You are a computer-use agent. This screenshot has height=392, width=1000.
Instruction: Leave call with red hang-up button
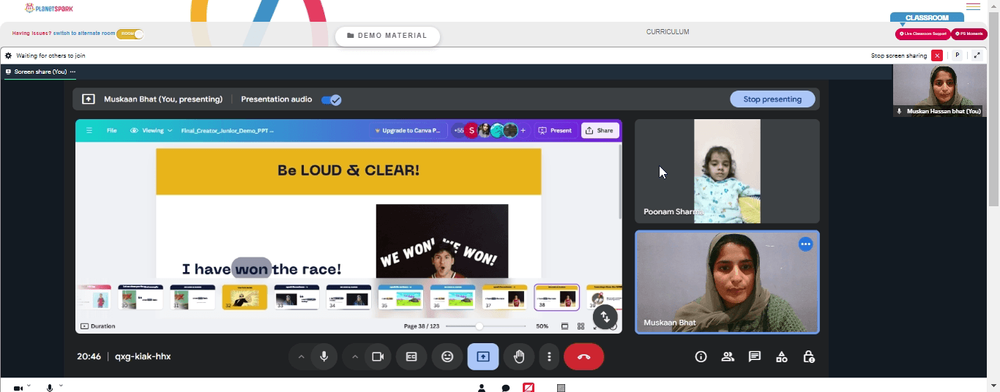pyautogui.click(x=584, y=356)
